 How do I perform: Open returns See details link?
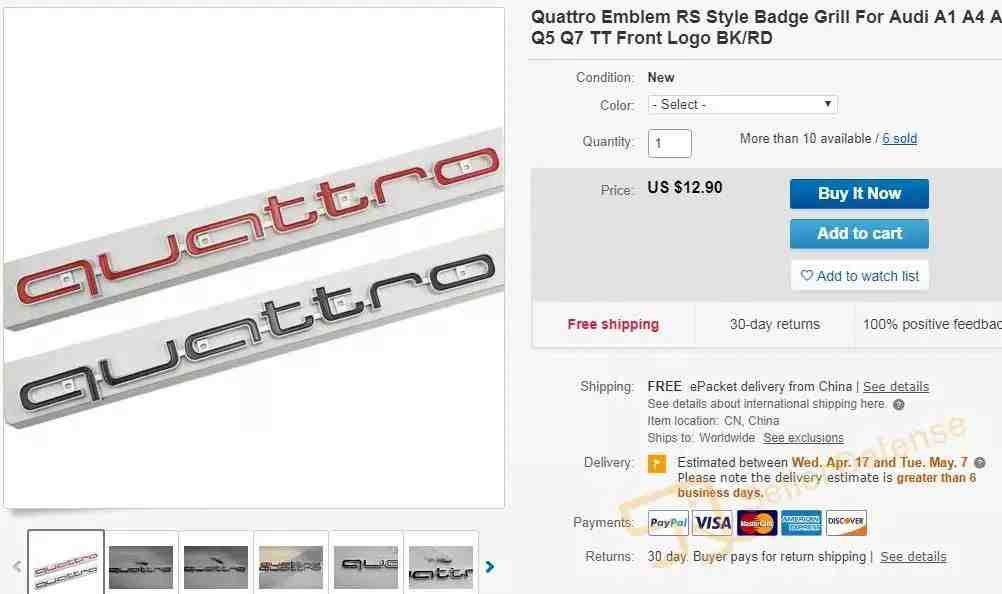(913, 557)
